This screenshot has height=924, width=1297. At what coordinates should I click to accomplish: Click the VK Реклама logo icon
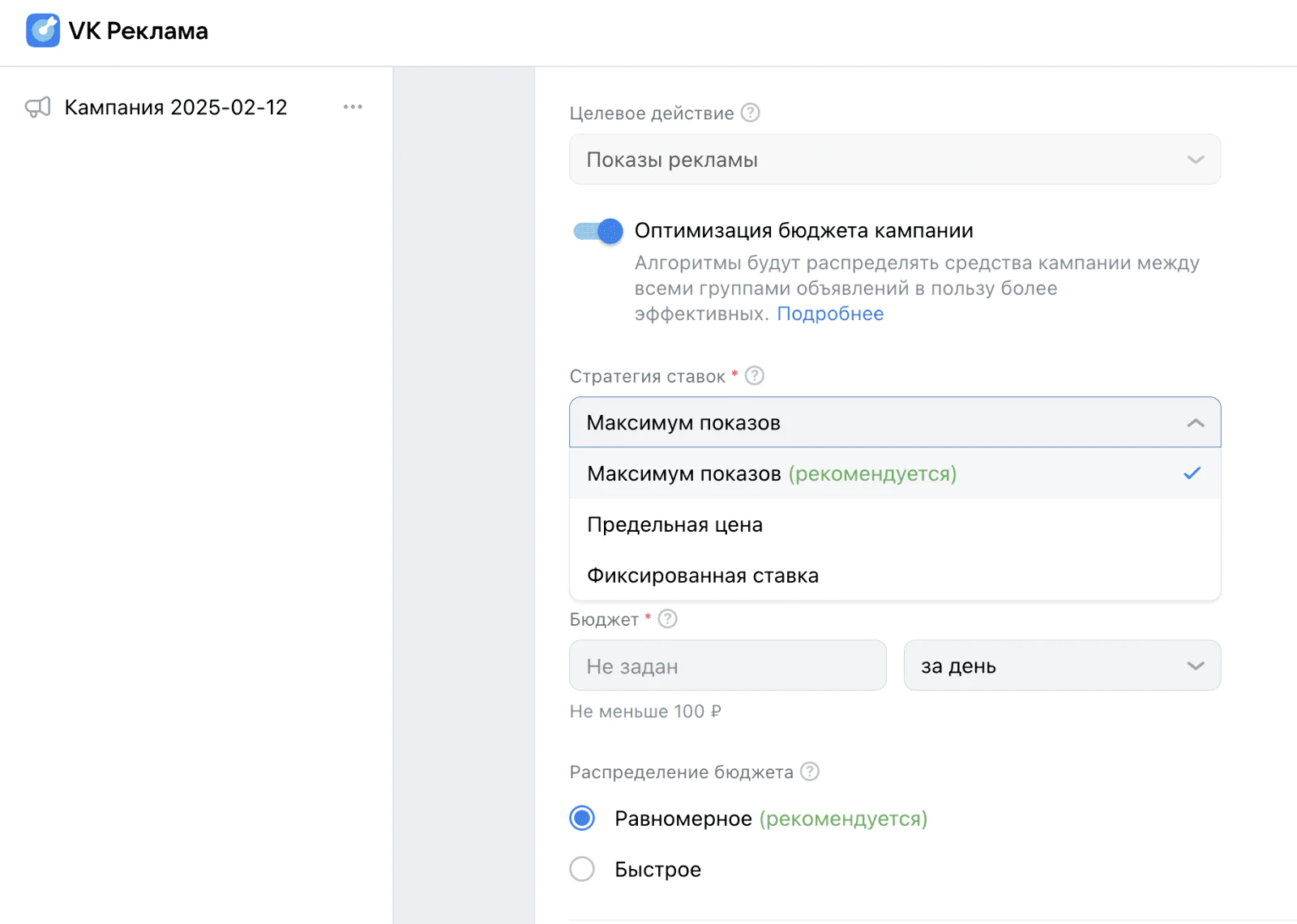click(43, 31)
